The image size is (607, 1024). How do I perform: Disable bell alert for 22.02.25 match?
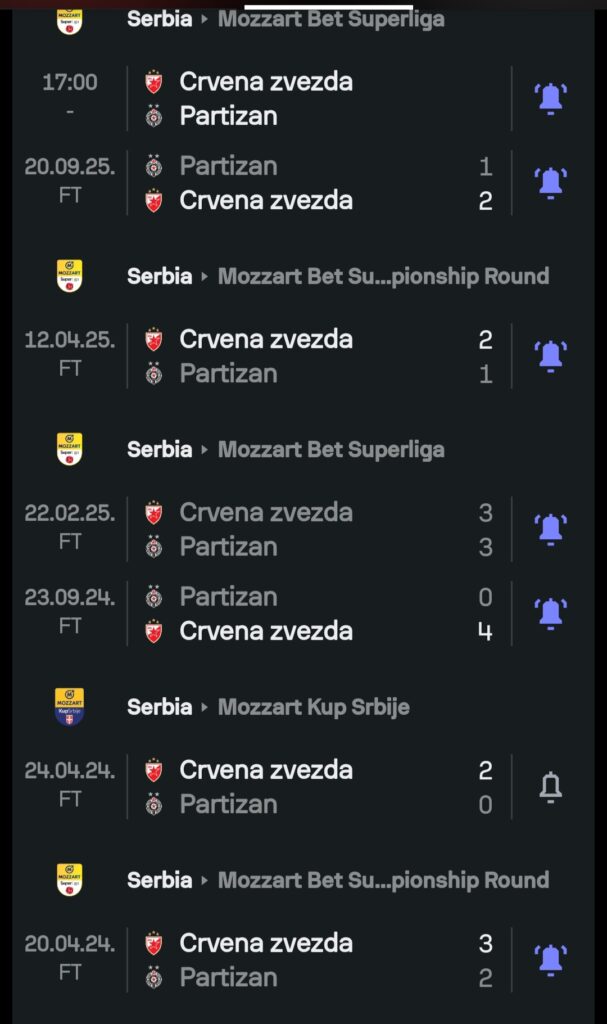tap(551, 529)
